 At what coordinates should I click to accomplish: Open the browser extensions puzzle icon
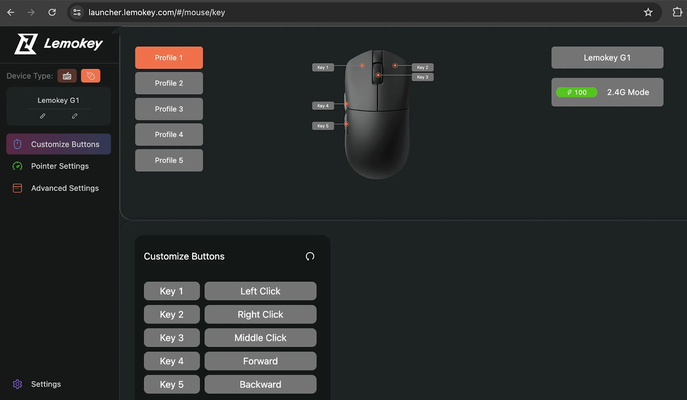click(676, 12)
